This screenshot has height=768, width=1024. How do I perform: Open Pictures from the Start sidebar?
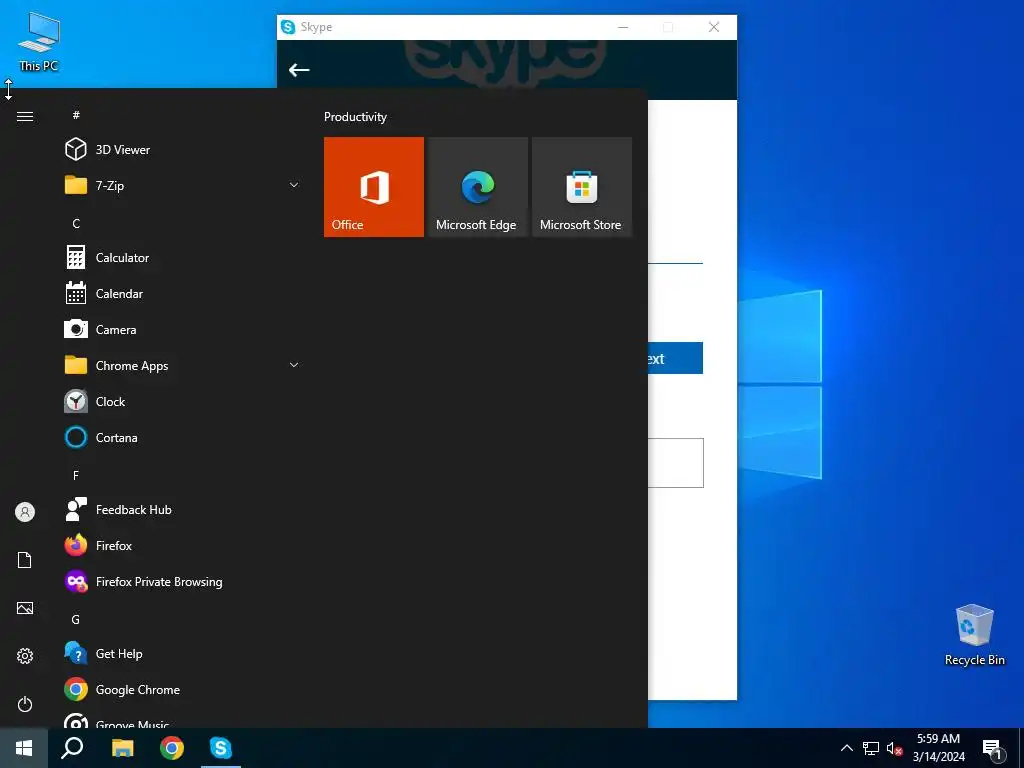[25, 608]
